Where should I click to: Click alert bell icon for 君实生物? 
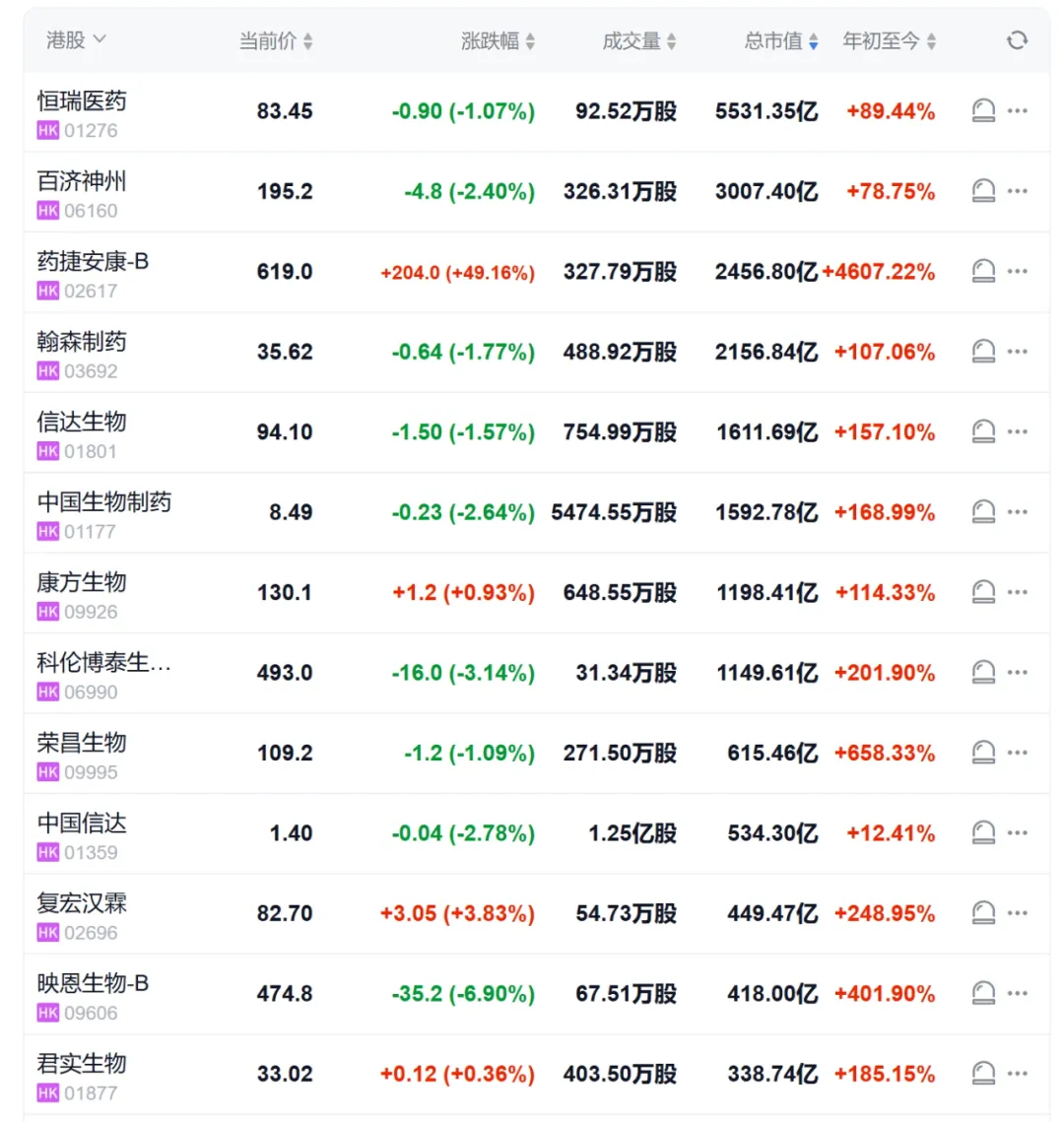983,1073
